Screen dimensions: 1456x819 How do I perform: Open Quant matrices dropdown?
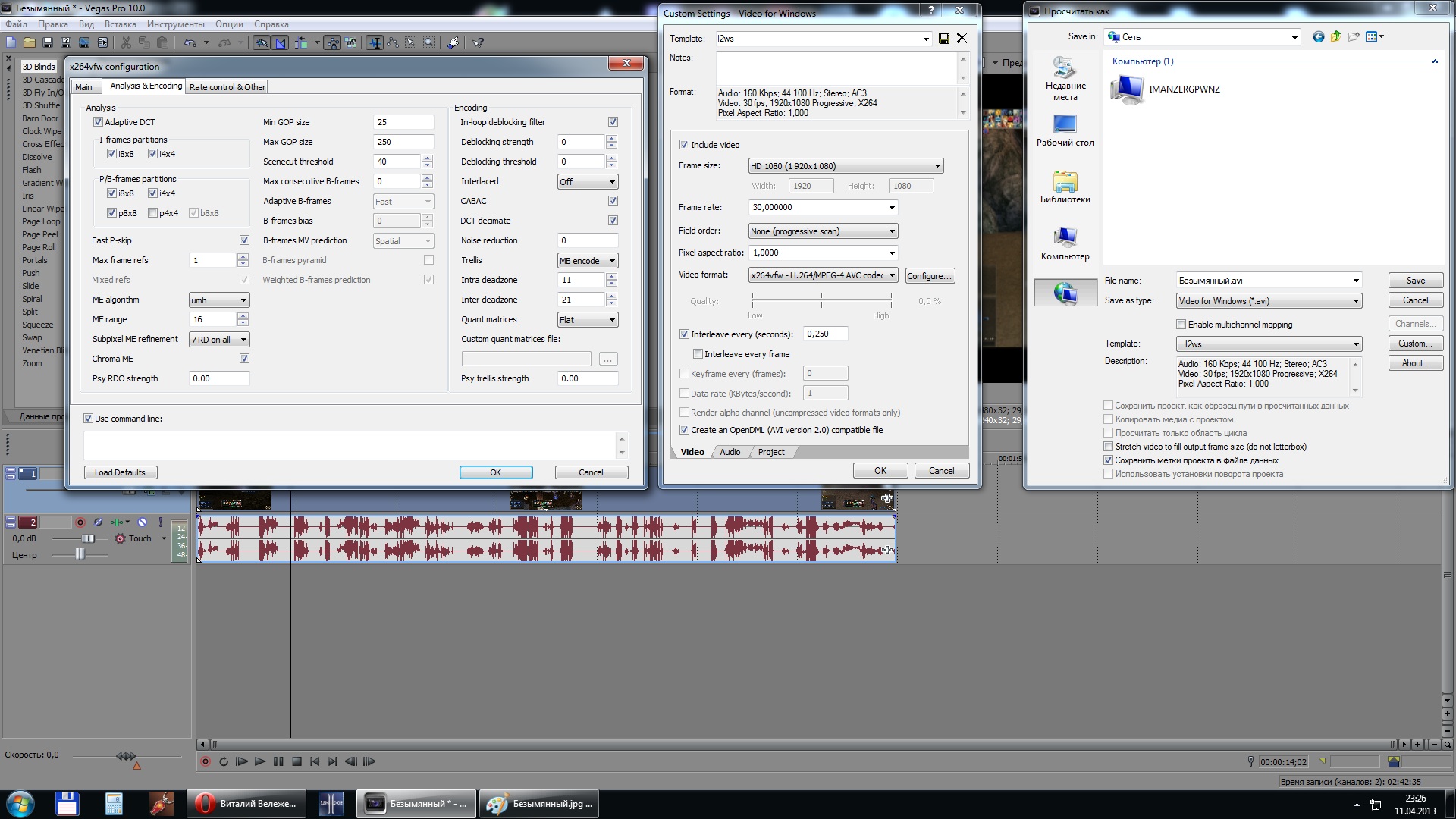(x=588, y=320)
